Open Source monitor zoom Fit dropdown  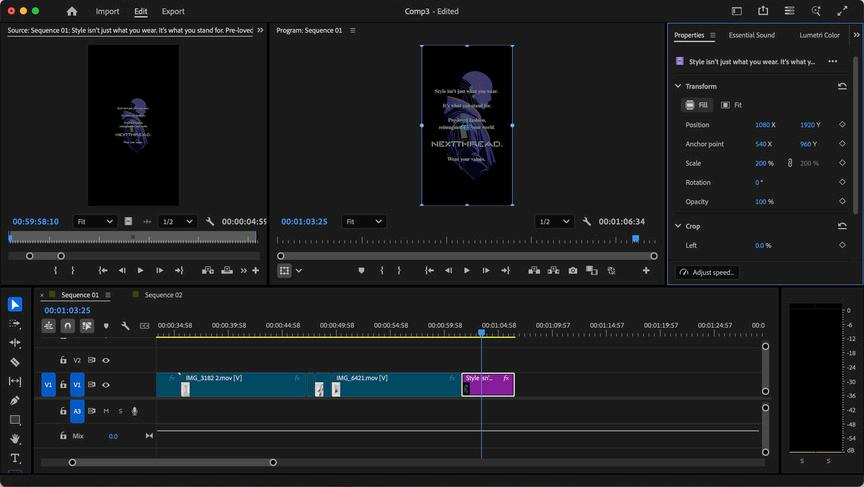(95, 221)
